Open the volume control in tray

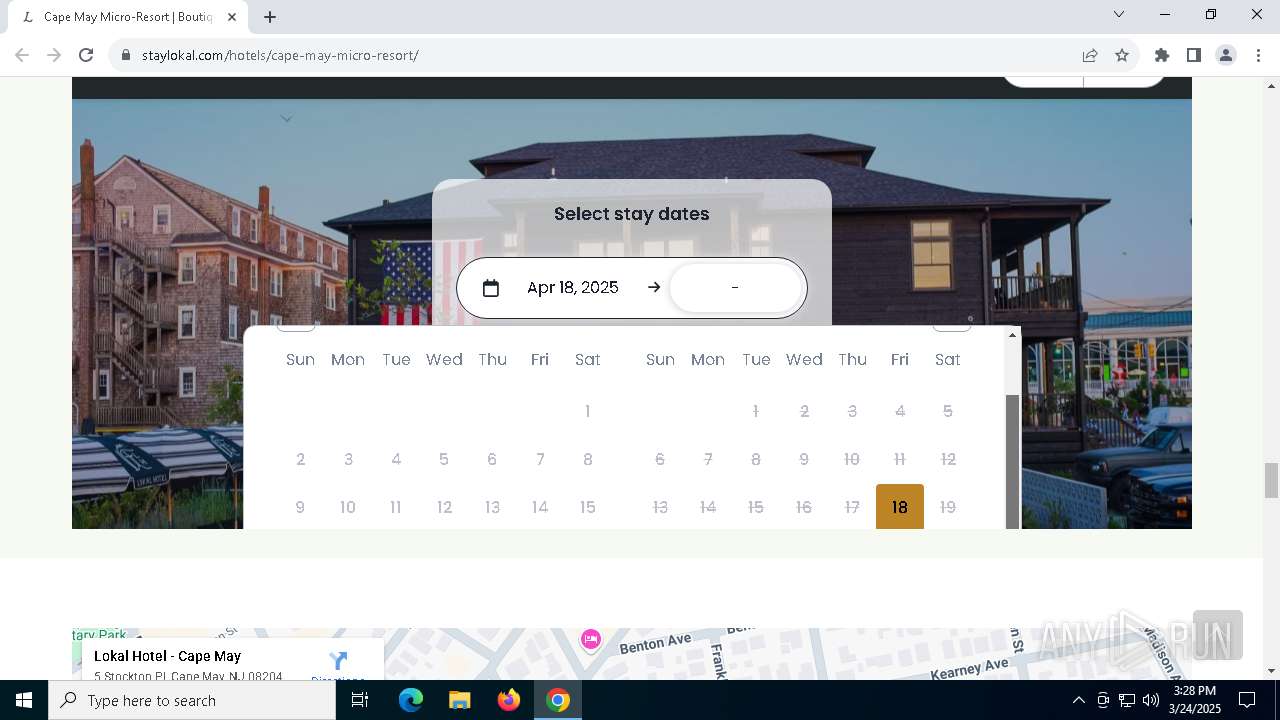1150,700
